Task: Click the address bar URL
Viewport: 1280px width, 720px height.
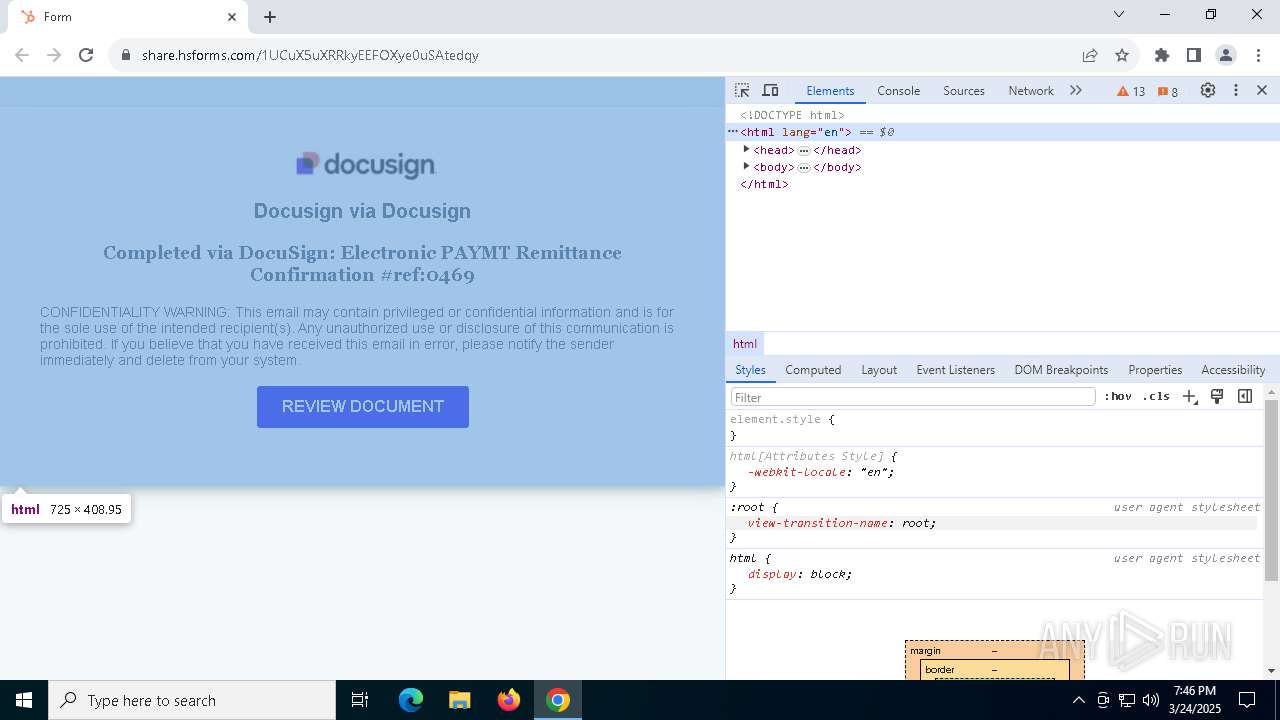Action: click(x=310, y=55)
